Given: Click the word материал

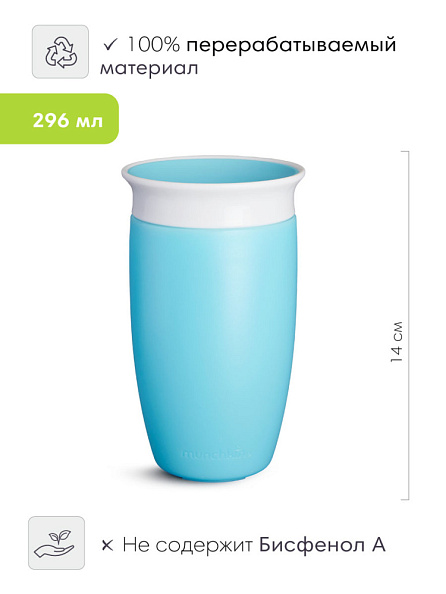Looking at the screenshot, I should point(149,69).
